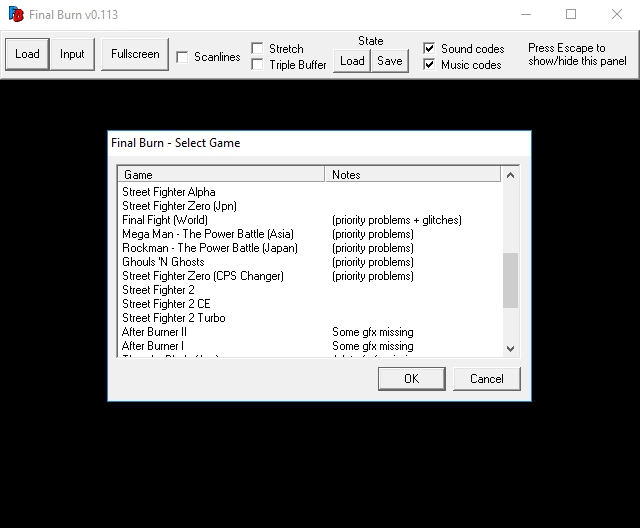The width and height of the screenshot is (640, 528).
Task: Select Rockman - The Power Battle (Japan)
Action: click(x=210, y=248)
